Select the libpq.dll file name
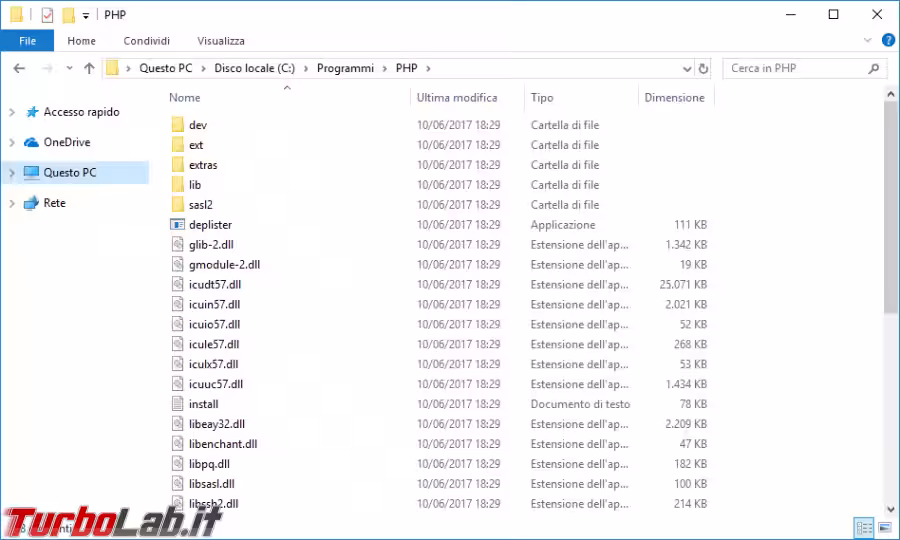900x540 pixels. pos(210,464)
